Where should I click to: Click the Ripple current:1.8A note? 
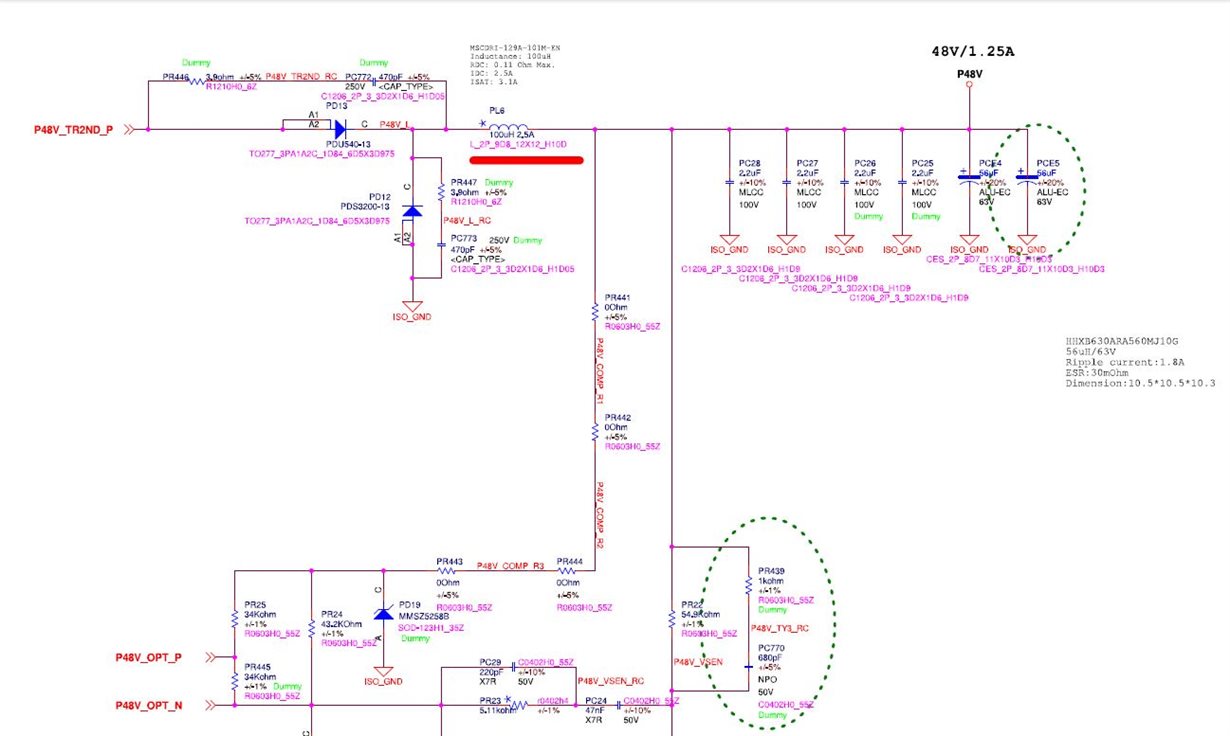pos(1126,363)
